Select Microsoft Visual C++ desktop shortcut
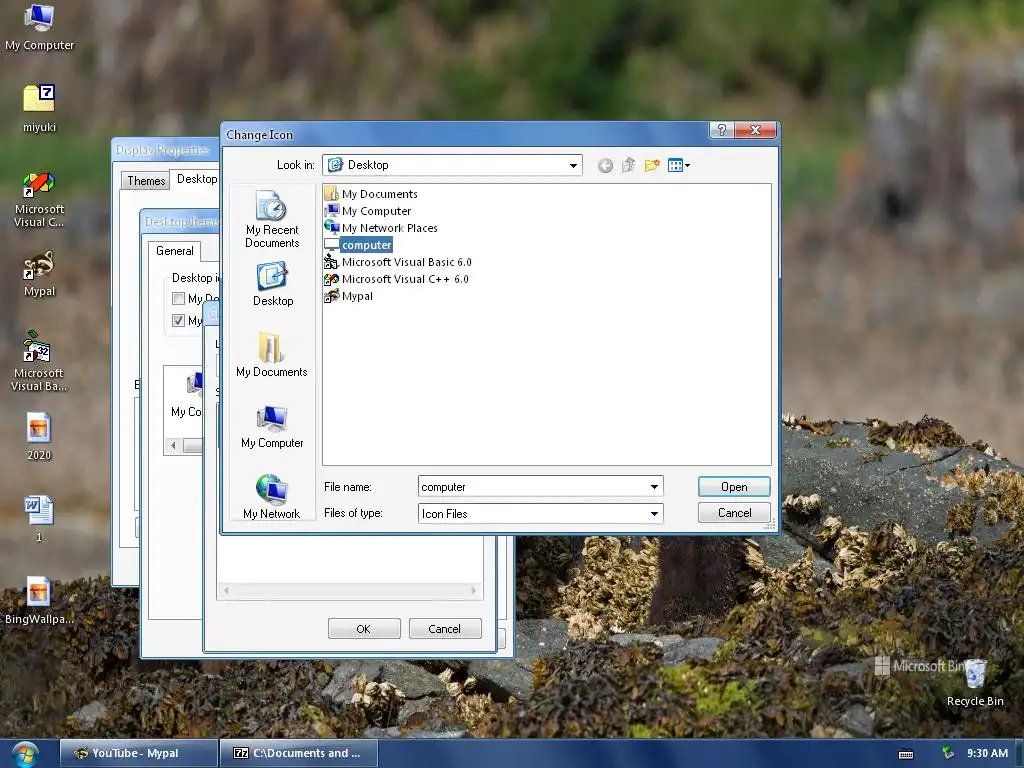 click(39, 200)
